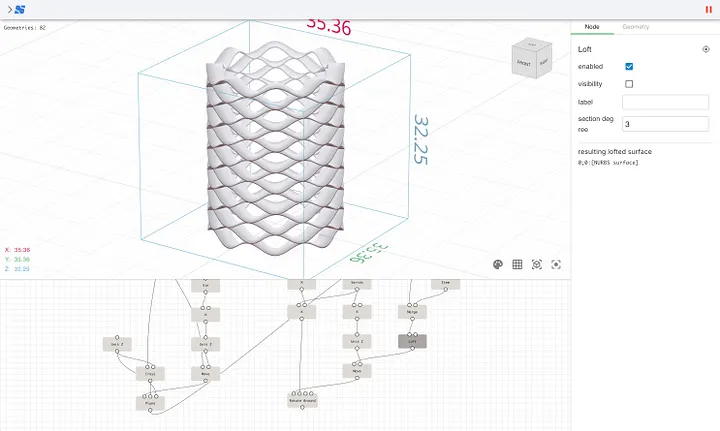The height and width of the screenshot is (431, 720).
Task: Click the 'resulting lofted surface' output label
Action: point(614,151)
